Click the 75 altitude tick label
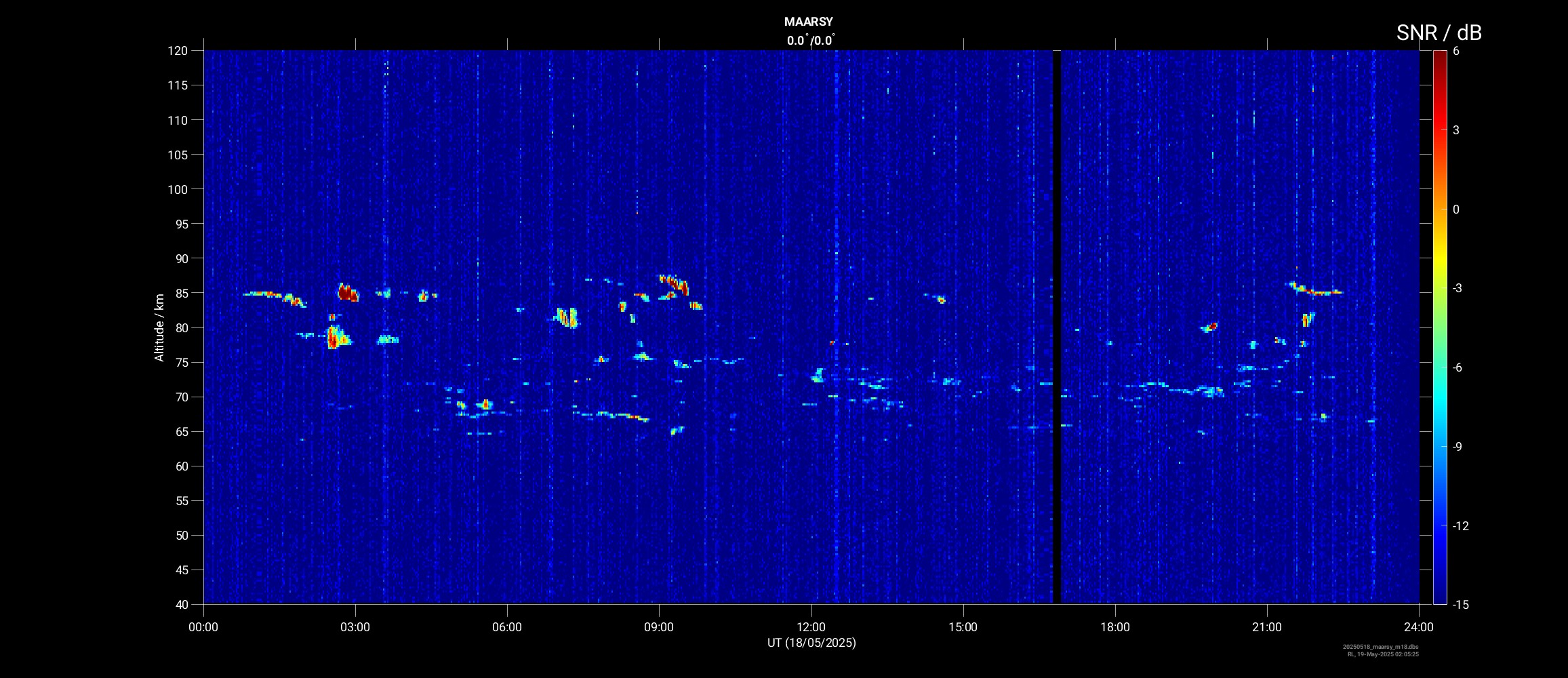Screen dimensions: 1568x678 [180, 362]
